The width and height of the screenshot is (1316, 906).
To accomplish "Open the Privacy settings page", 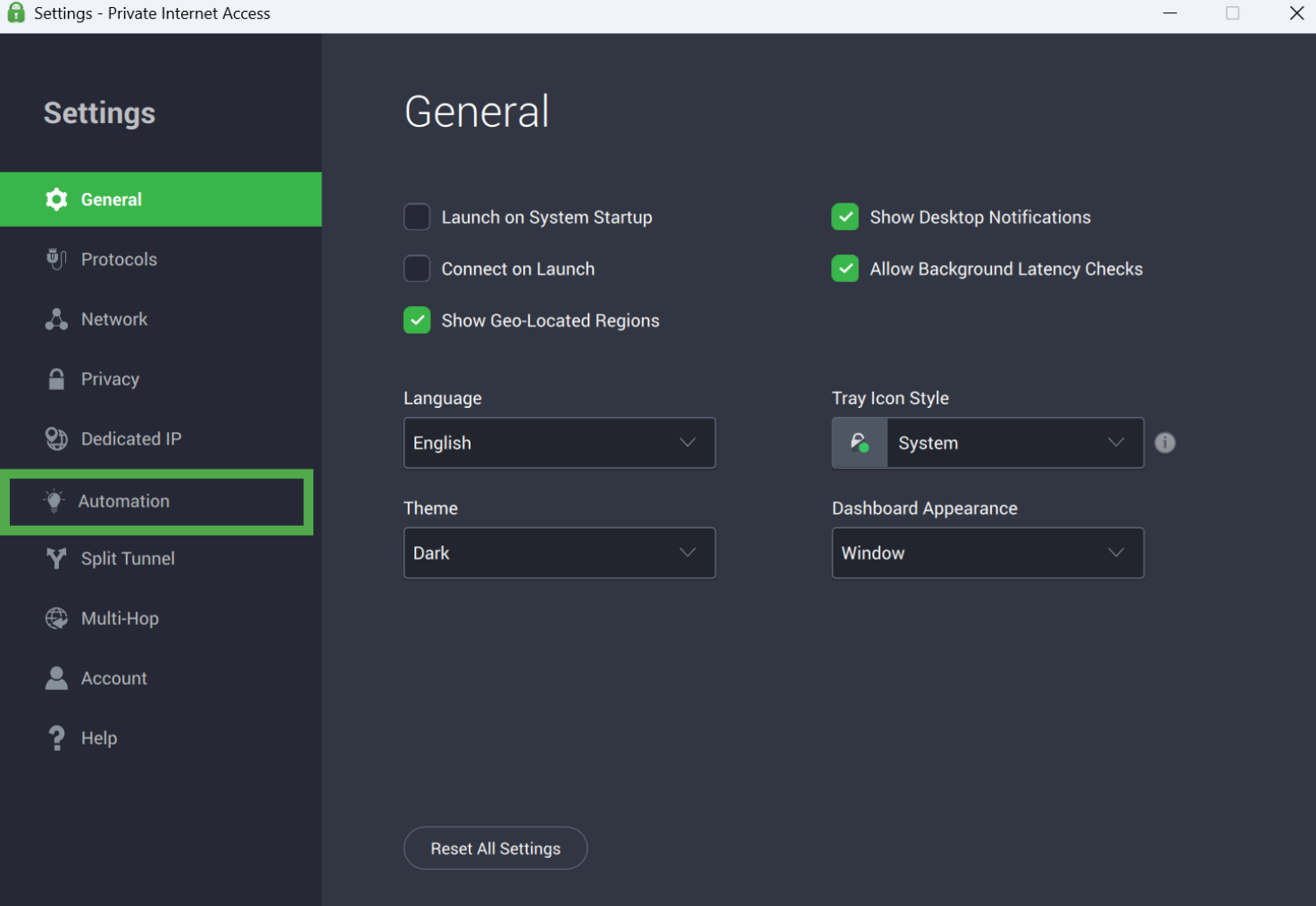I will pos(161,378).
